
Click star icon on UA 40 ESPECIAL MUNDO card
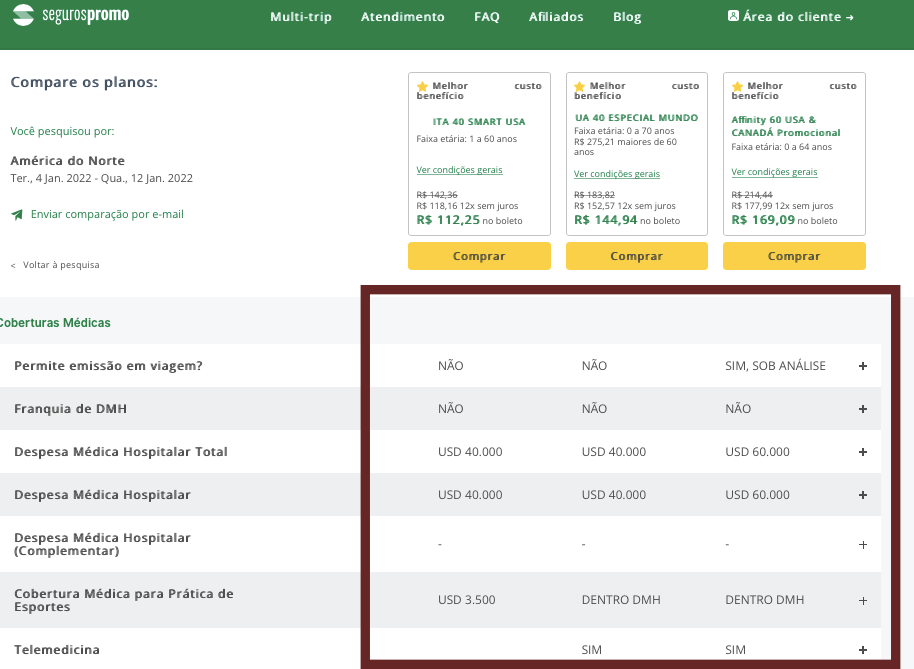[x=580, y=87]
